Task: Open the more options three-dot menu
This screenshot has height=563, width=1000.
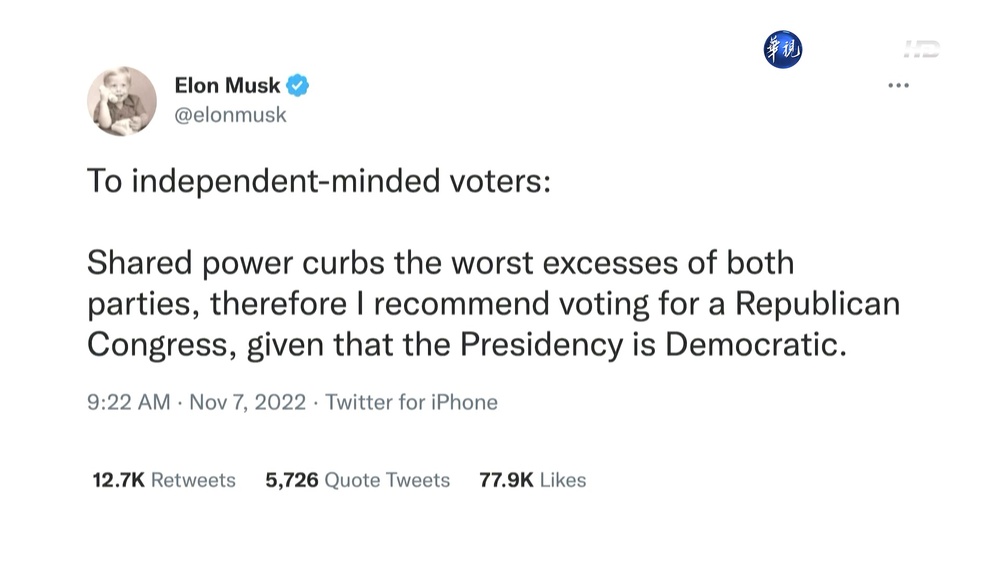Action: pyautogui.click(x=898, y=86)
